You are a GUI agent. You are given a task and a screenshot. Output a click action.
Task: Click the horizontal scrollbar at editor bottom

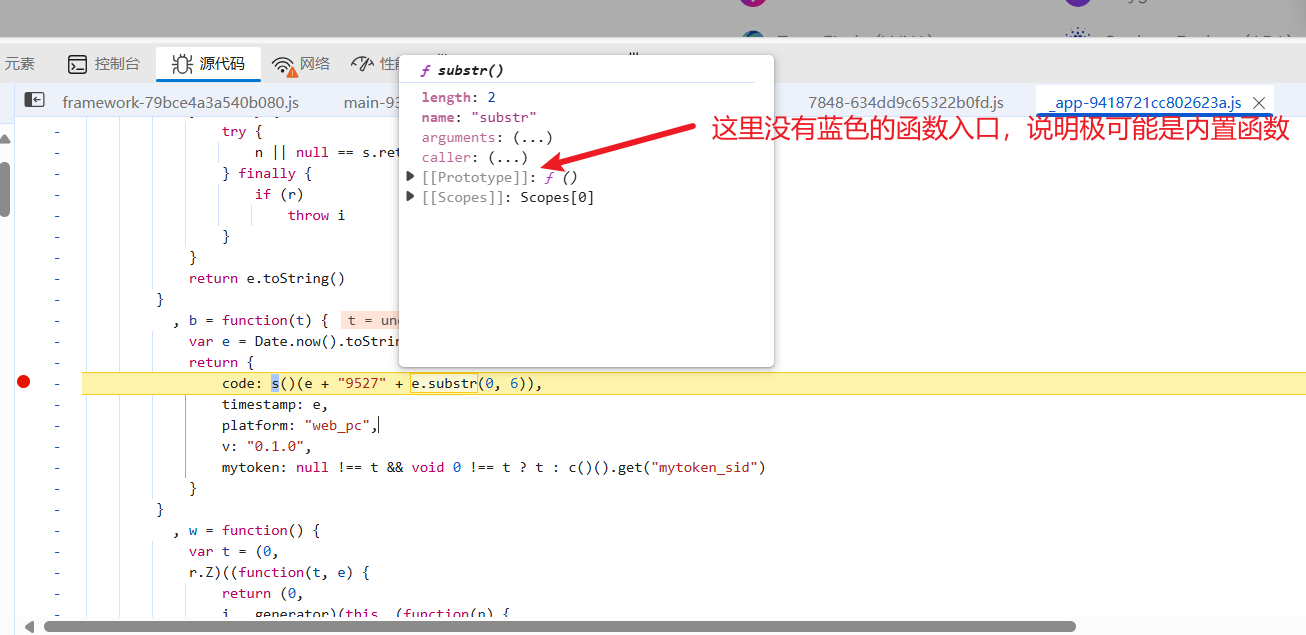tap(560, 627)
